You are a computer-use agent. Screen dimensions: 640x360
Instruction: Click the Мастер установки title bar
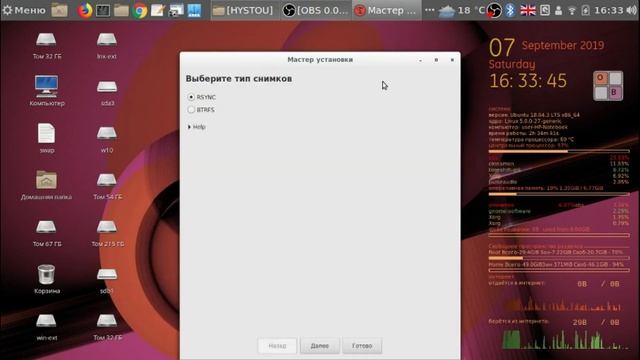point(320,60)
